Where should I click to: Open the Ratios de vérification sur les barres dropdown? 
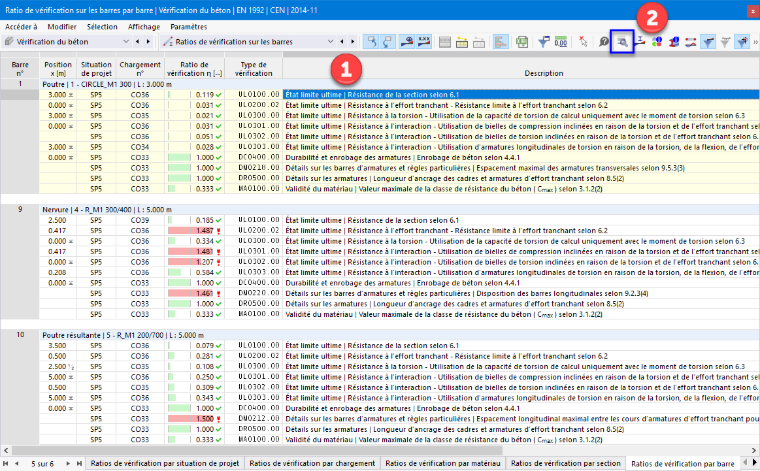point(331,42)
